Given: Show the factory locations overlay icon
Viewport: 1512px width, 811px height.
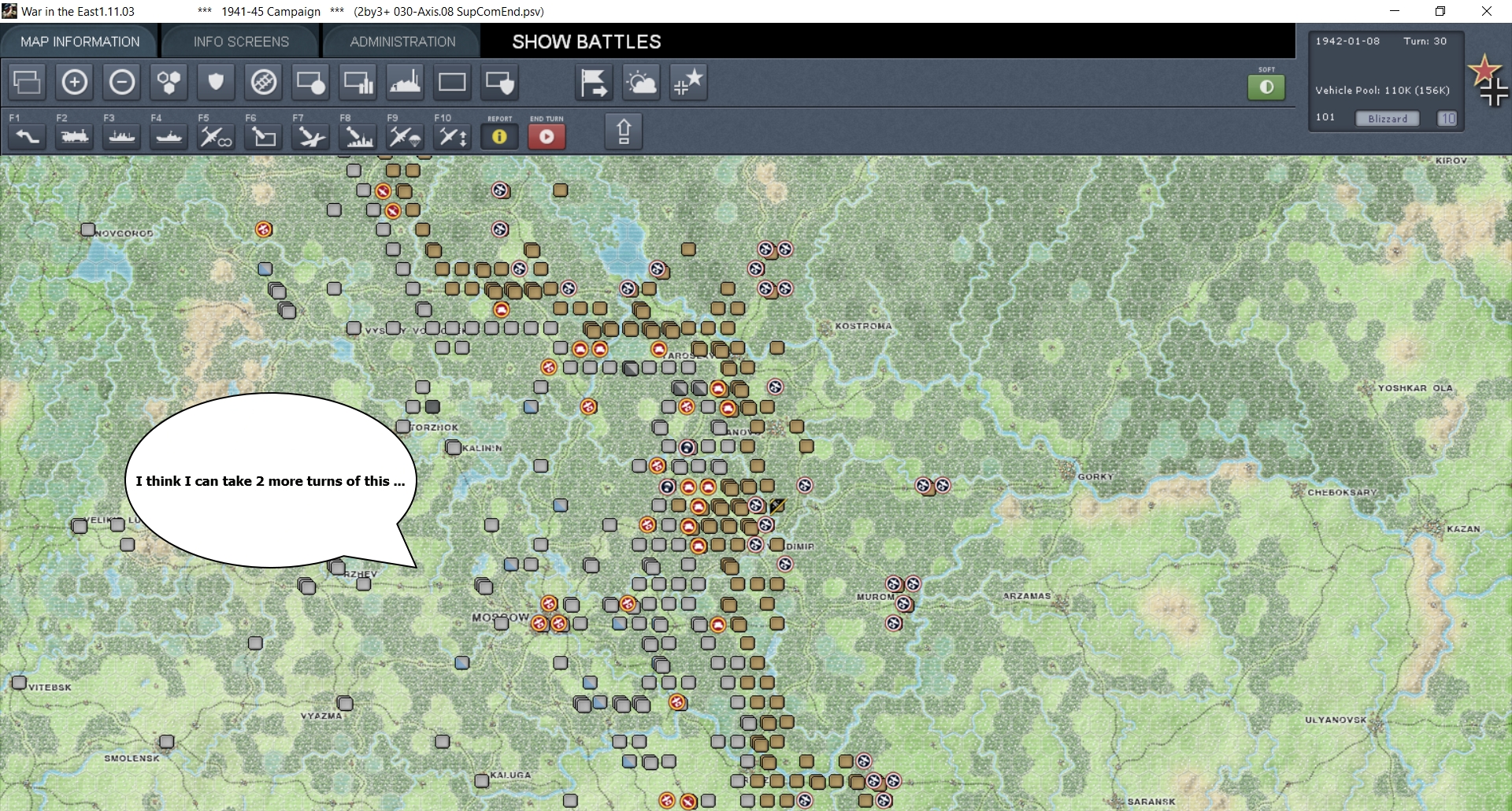Looking at the screenshot, I should 406,82.
